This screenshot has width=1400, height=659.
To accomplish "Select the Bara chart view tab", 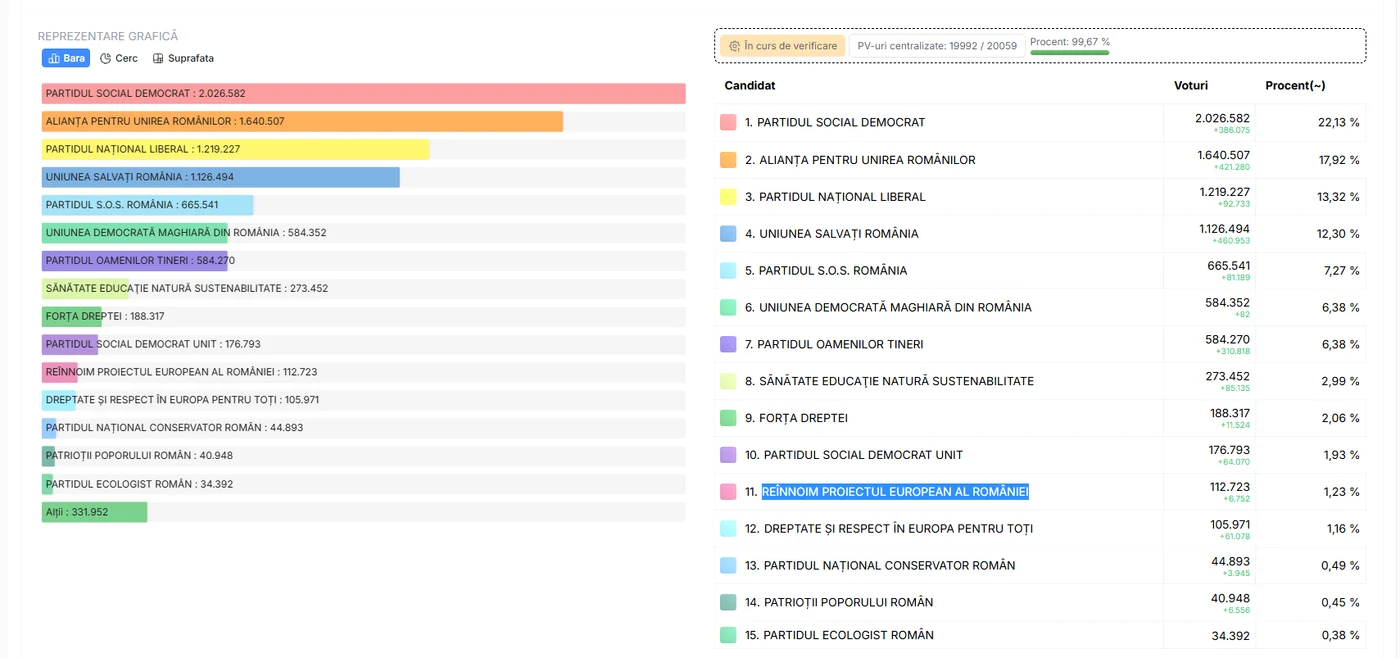I will tap(66, 58).
